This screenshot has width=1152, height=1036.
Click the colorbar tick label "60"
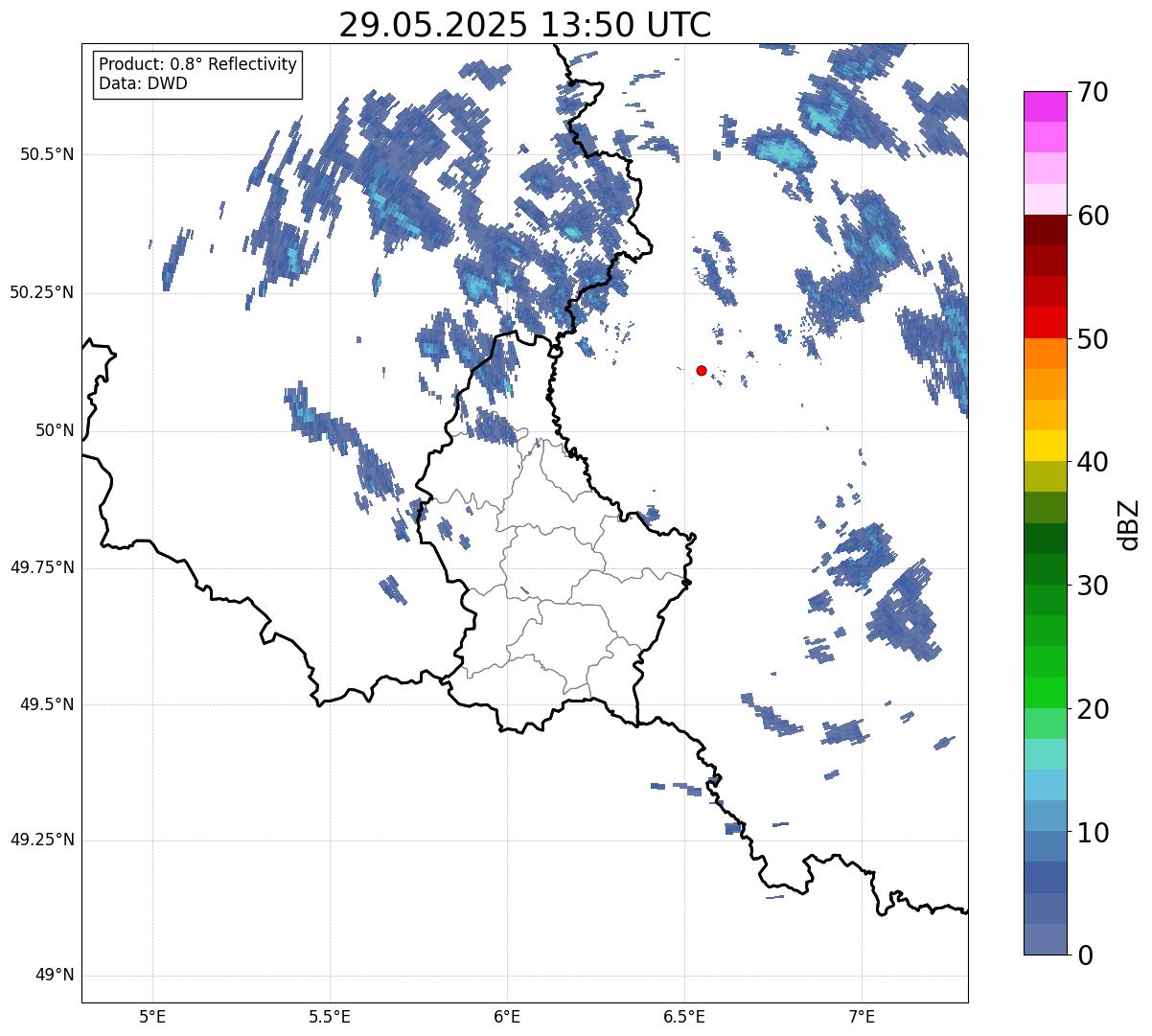point(1093,216)
